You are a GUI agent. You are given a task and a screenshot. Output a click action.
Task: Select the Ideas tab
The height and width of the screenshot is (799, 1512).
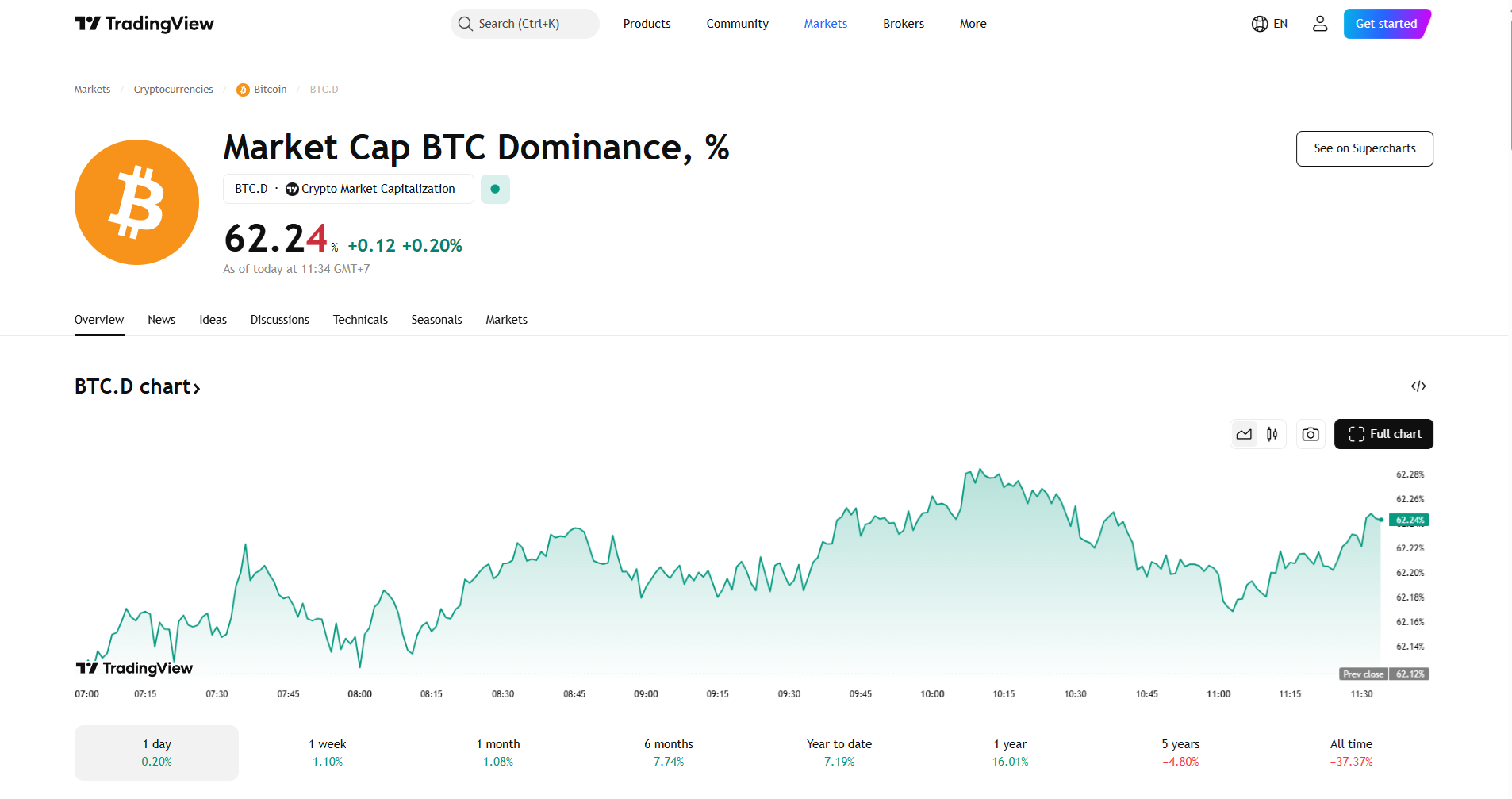pos(213,320)
